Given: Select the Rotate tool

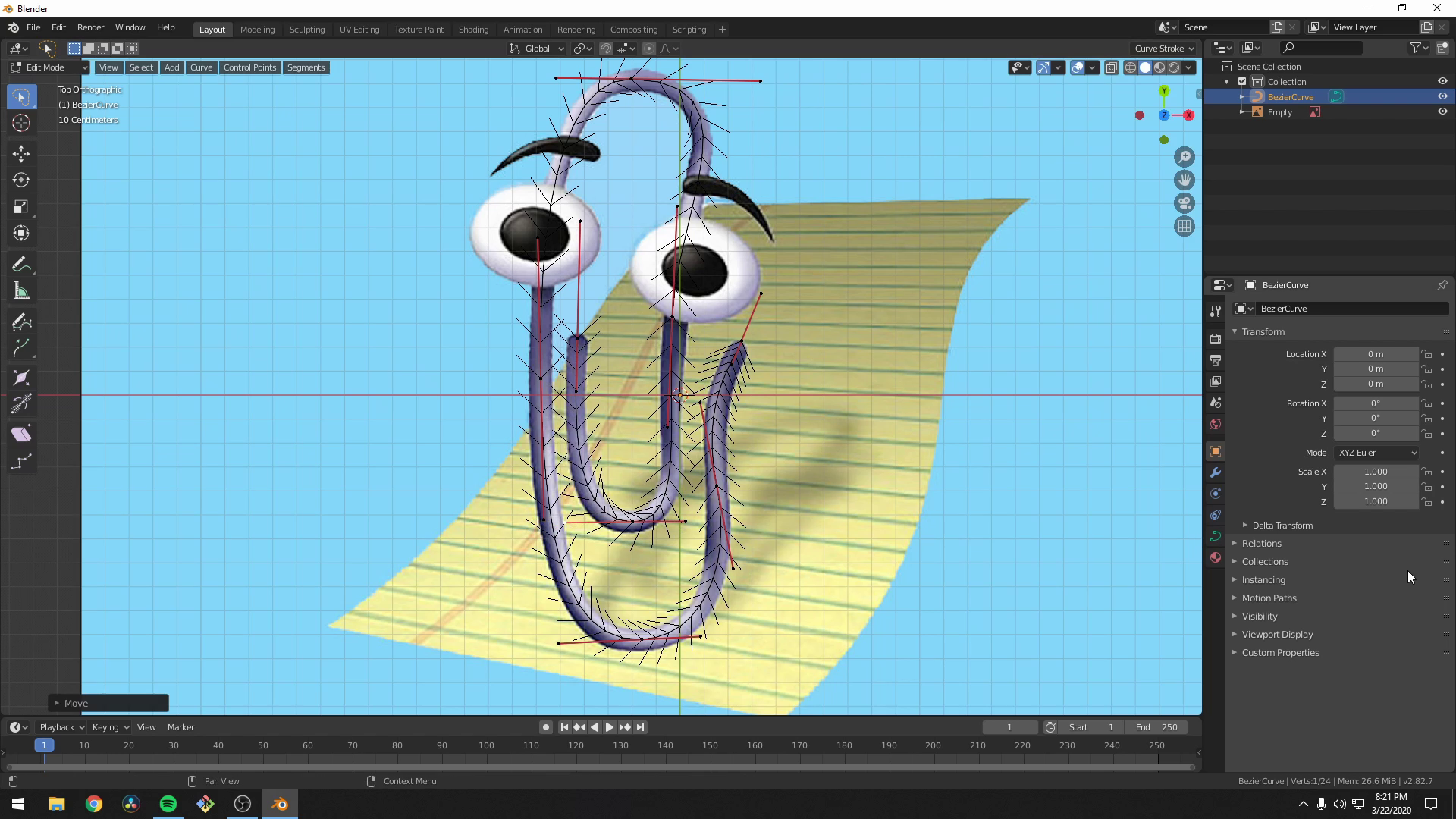Looking at the screenshot, I should (x=21, y=180).
